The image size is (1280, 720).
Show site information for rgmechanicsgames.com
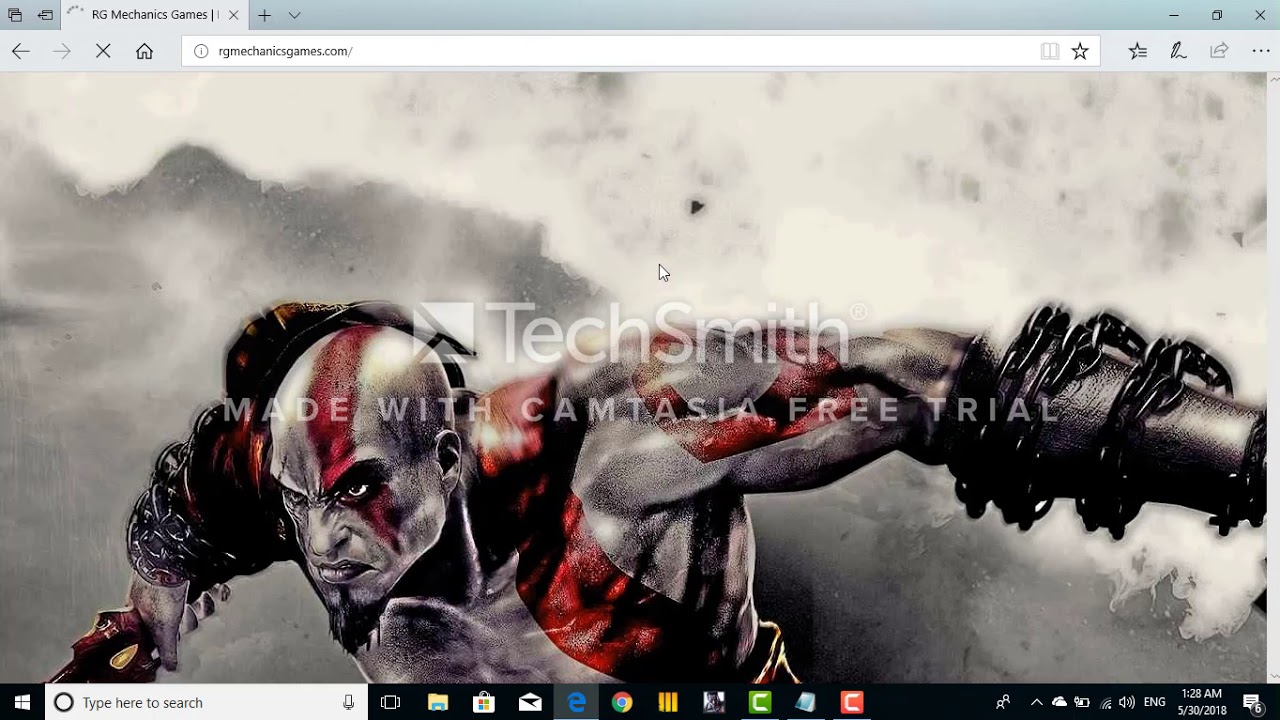[201, 51]
